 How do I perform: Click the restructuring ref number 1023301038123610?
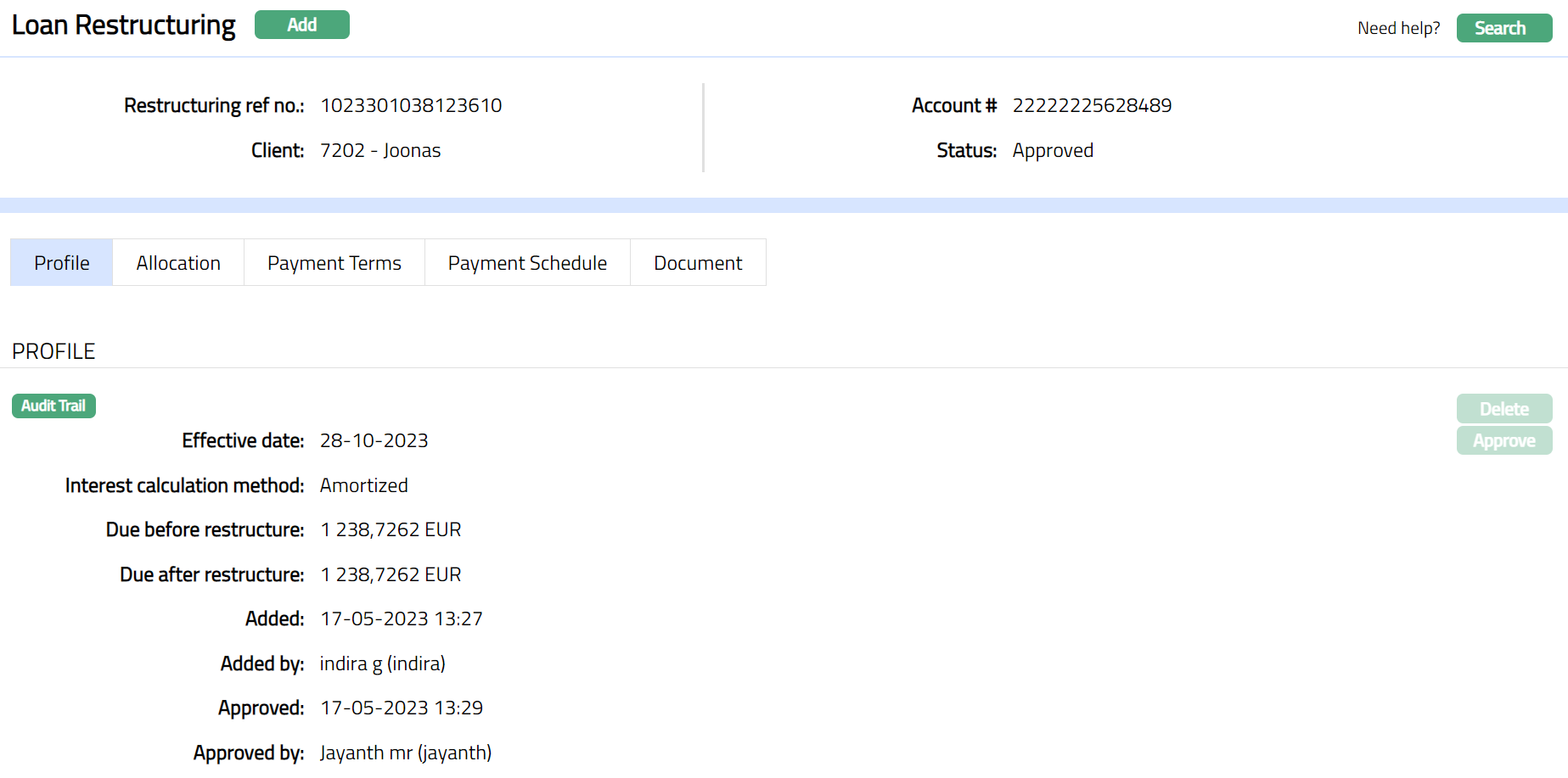tap(411, 105)
